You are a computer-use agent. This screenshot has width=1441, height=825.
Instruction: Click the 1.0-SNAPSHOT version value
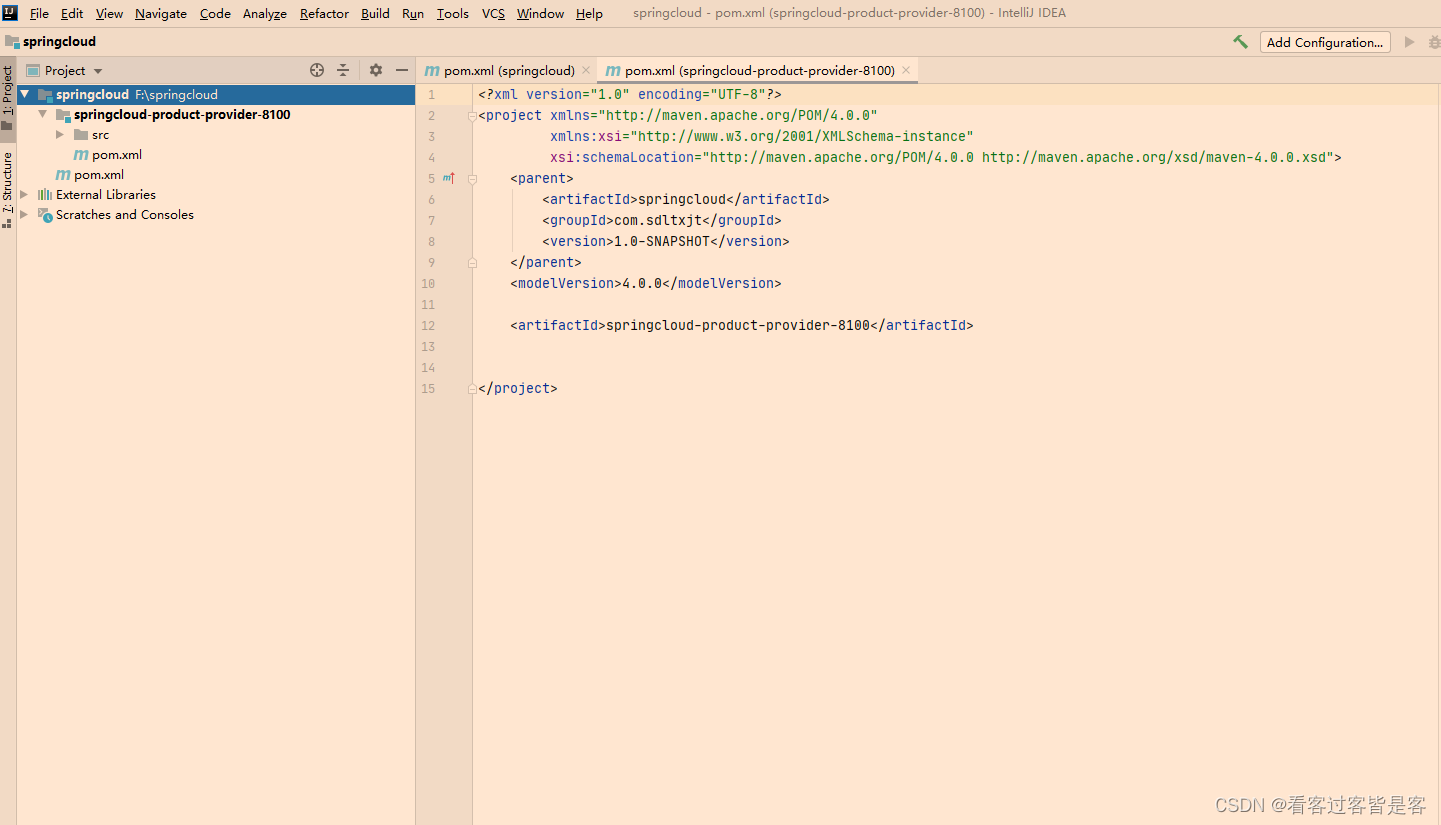coord(662,241)
